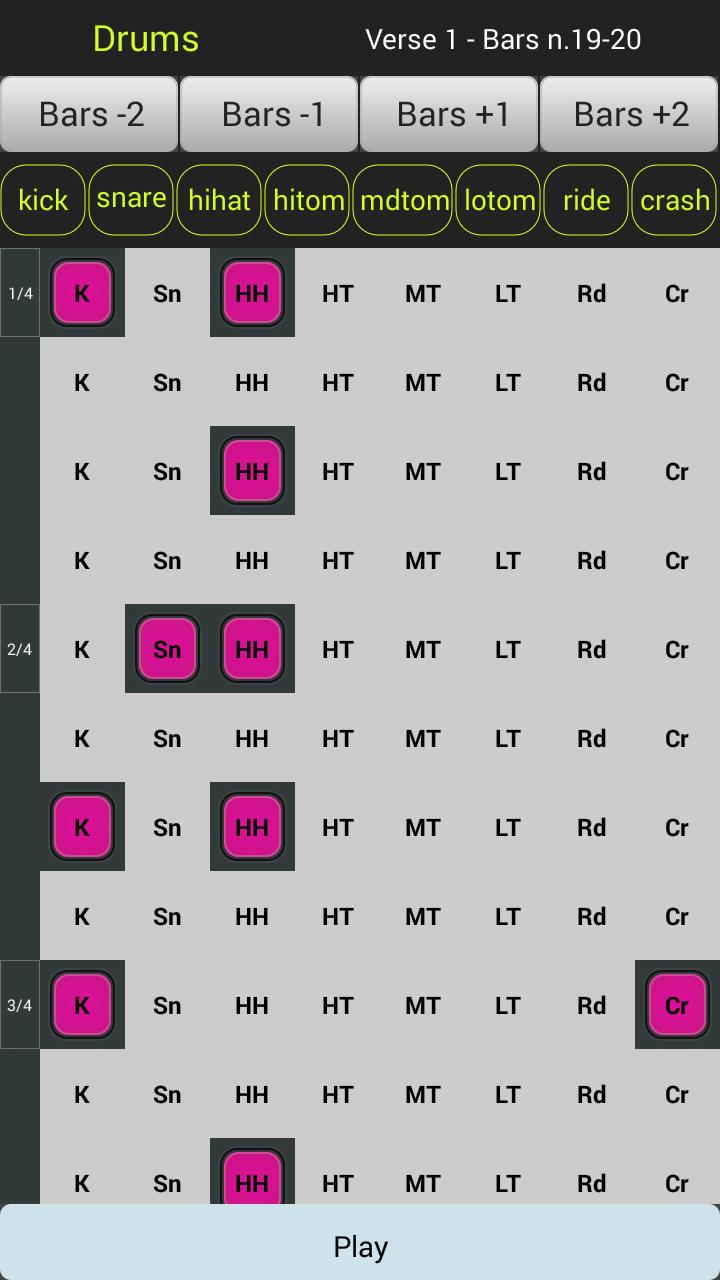The width and height of the screenshot is (720, 1280).
Task: Select the kick instrument pill
Action: click(43, 200)
